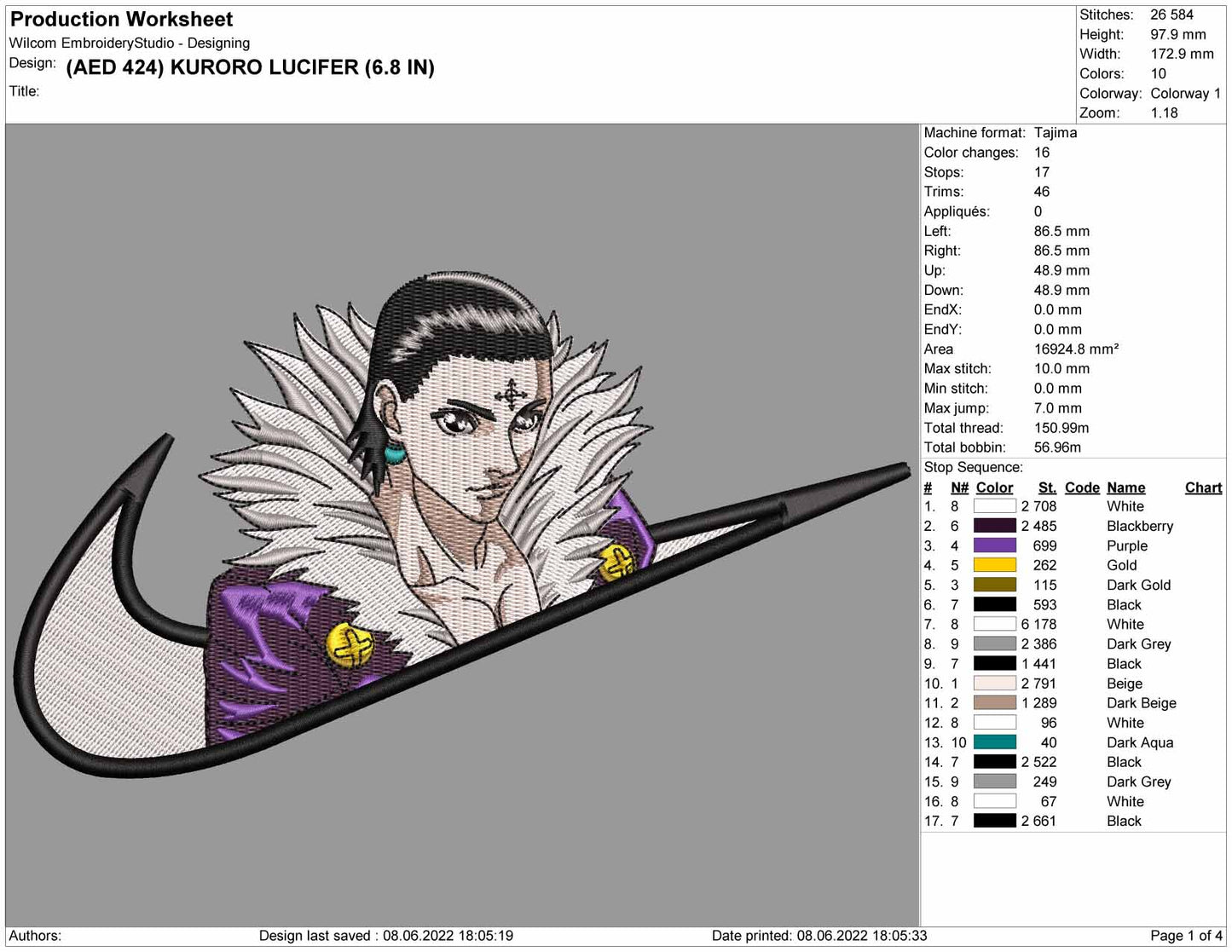Click the stitch count '6 178' in row 7
Viewport: 1232px width, 952px height.
pyautogui.click(x=1038, y=625)
